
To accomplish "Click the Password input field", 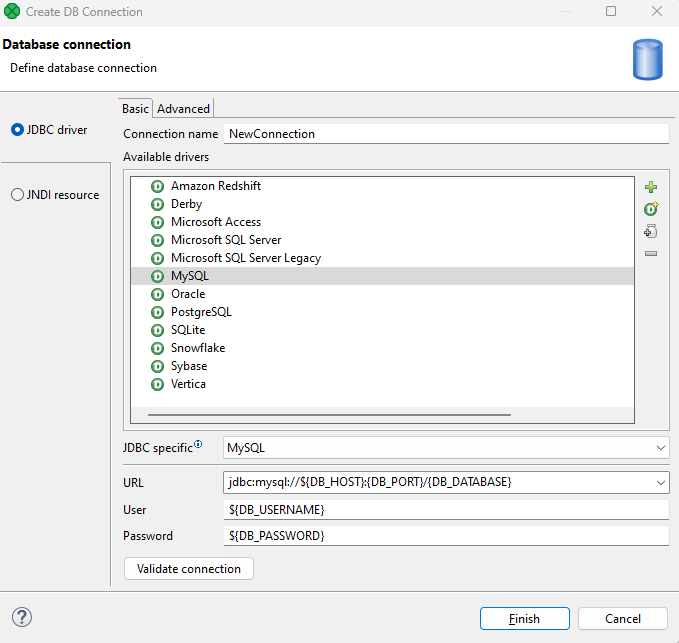I will tap(446, 536).
